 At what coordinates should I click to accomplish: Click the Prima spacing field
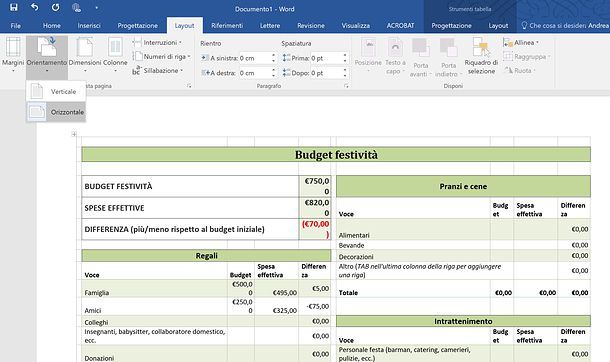pos(326,58)
